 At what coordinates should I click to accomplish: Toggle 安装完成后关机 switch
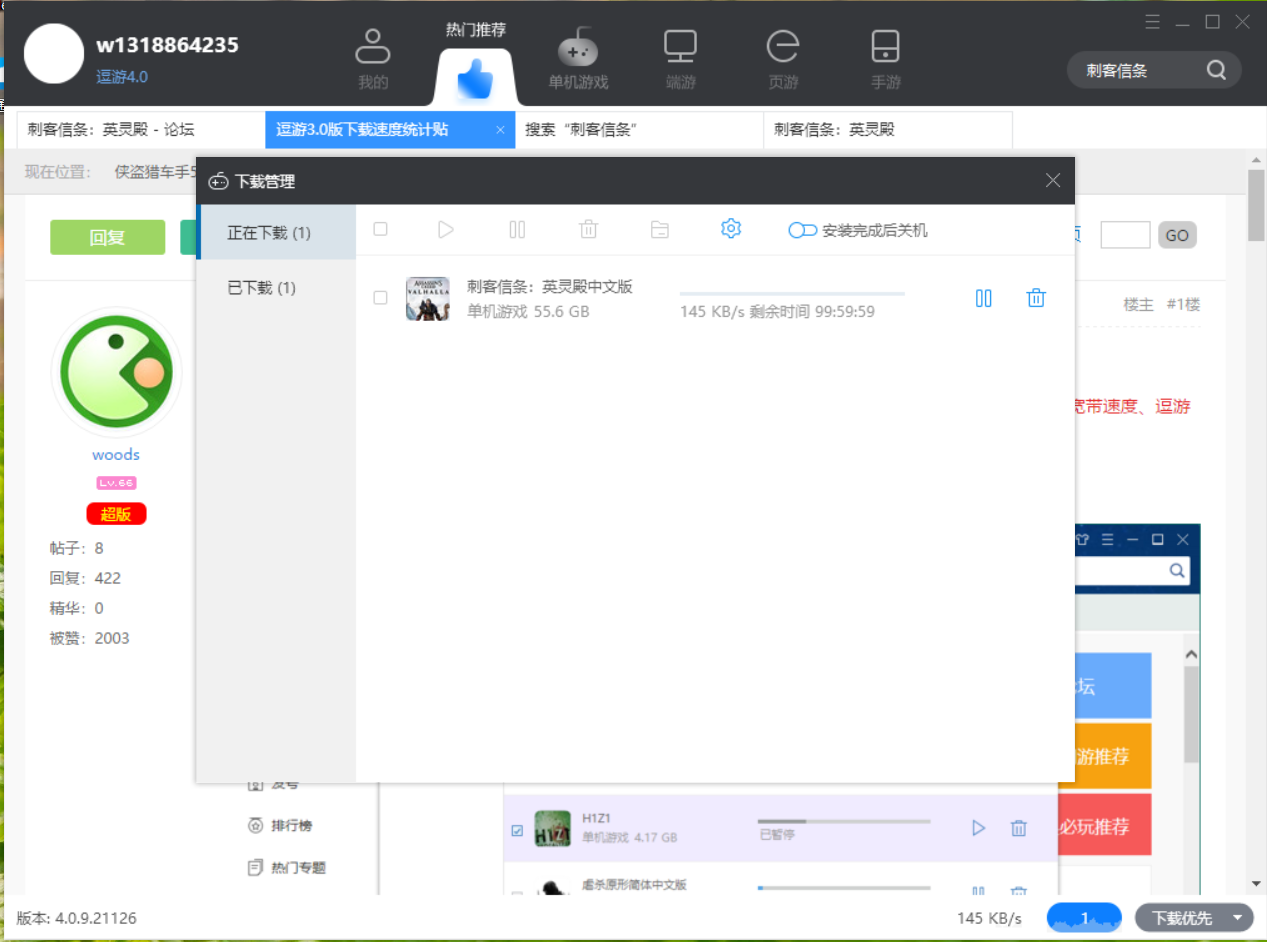pos(803,230)
